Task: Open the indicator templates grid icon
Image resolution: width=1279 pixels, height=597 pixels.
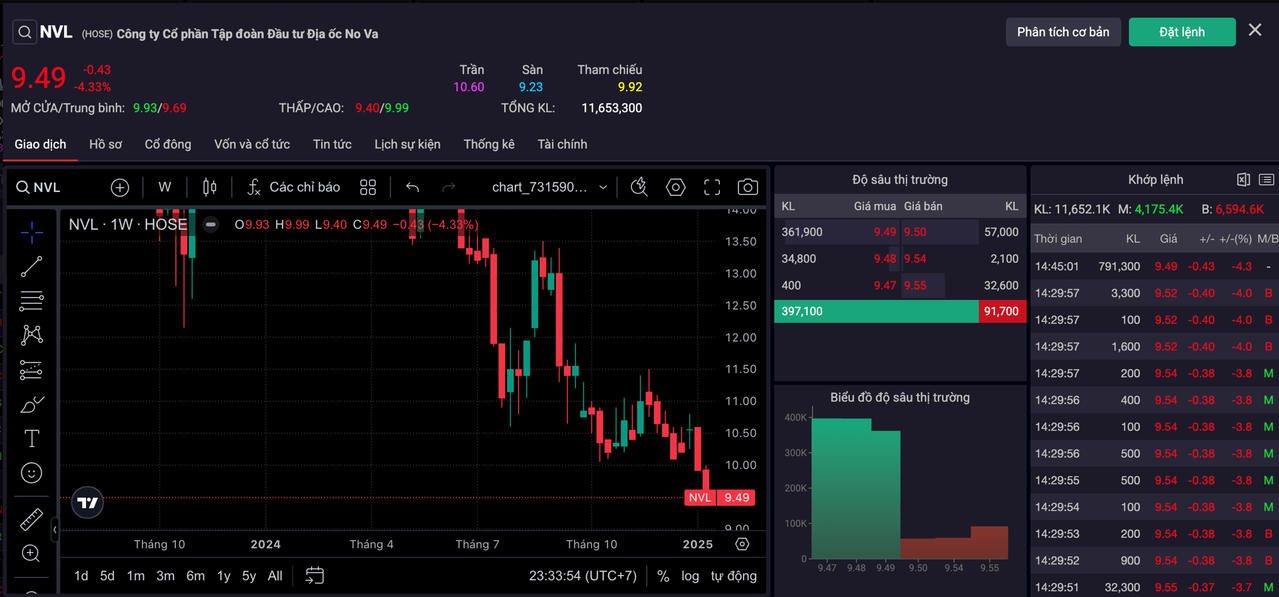Action: pyautogui.click(x=368, y=187)
